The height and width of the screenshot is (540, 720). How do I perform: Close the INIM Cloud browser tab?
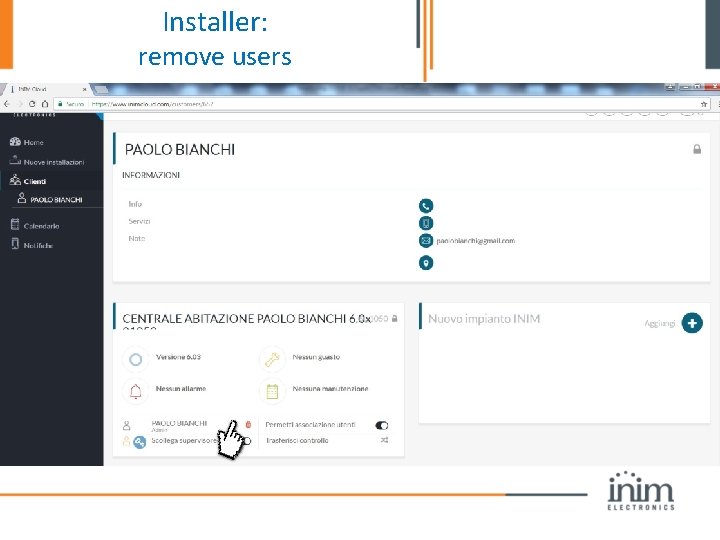pos(84,89)
